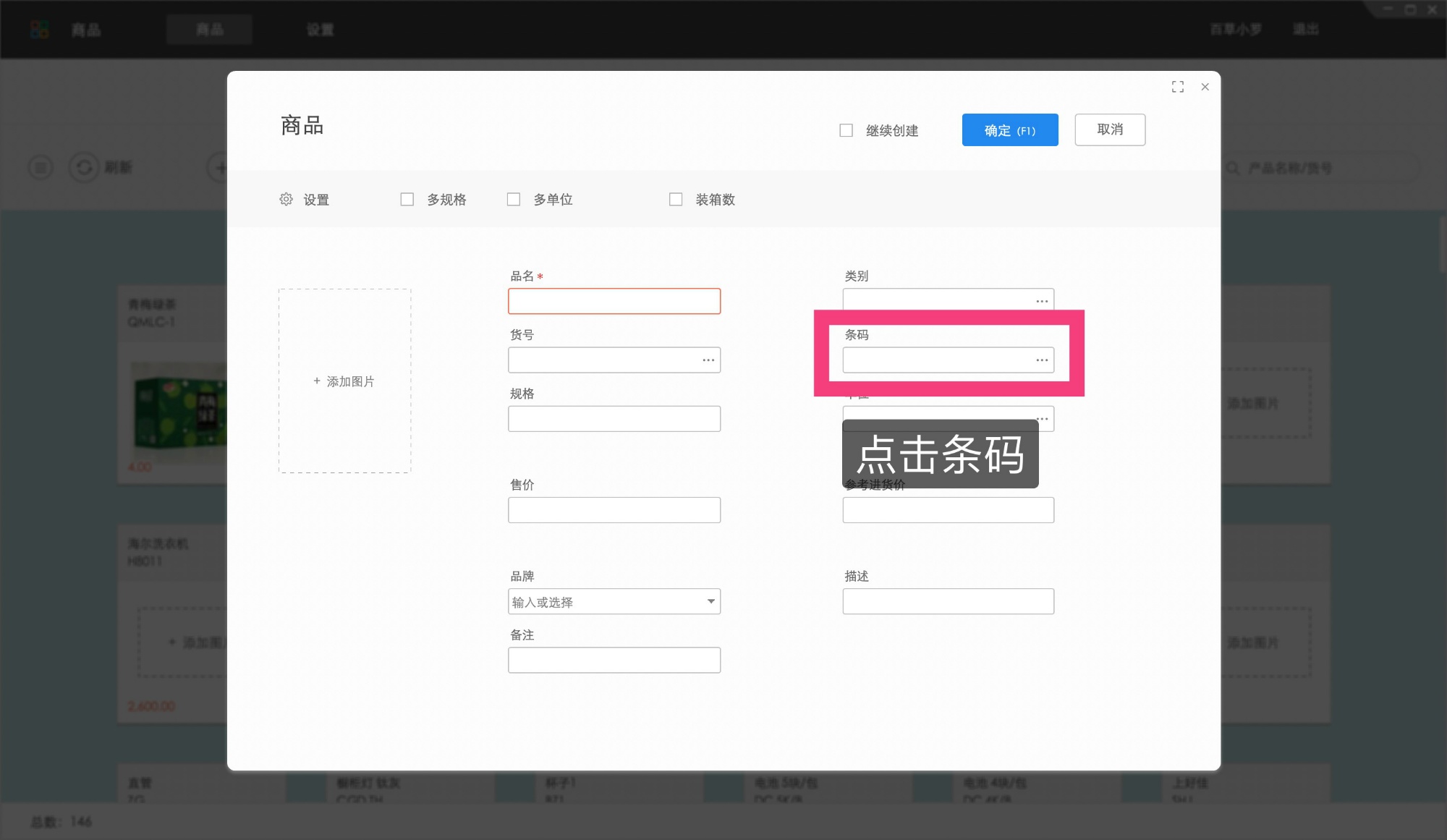The width and height of the screenshot is (1447, 840).
Task: Open the 类别 category ellipsis picker
Action: click(1042, 300)
